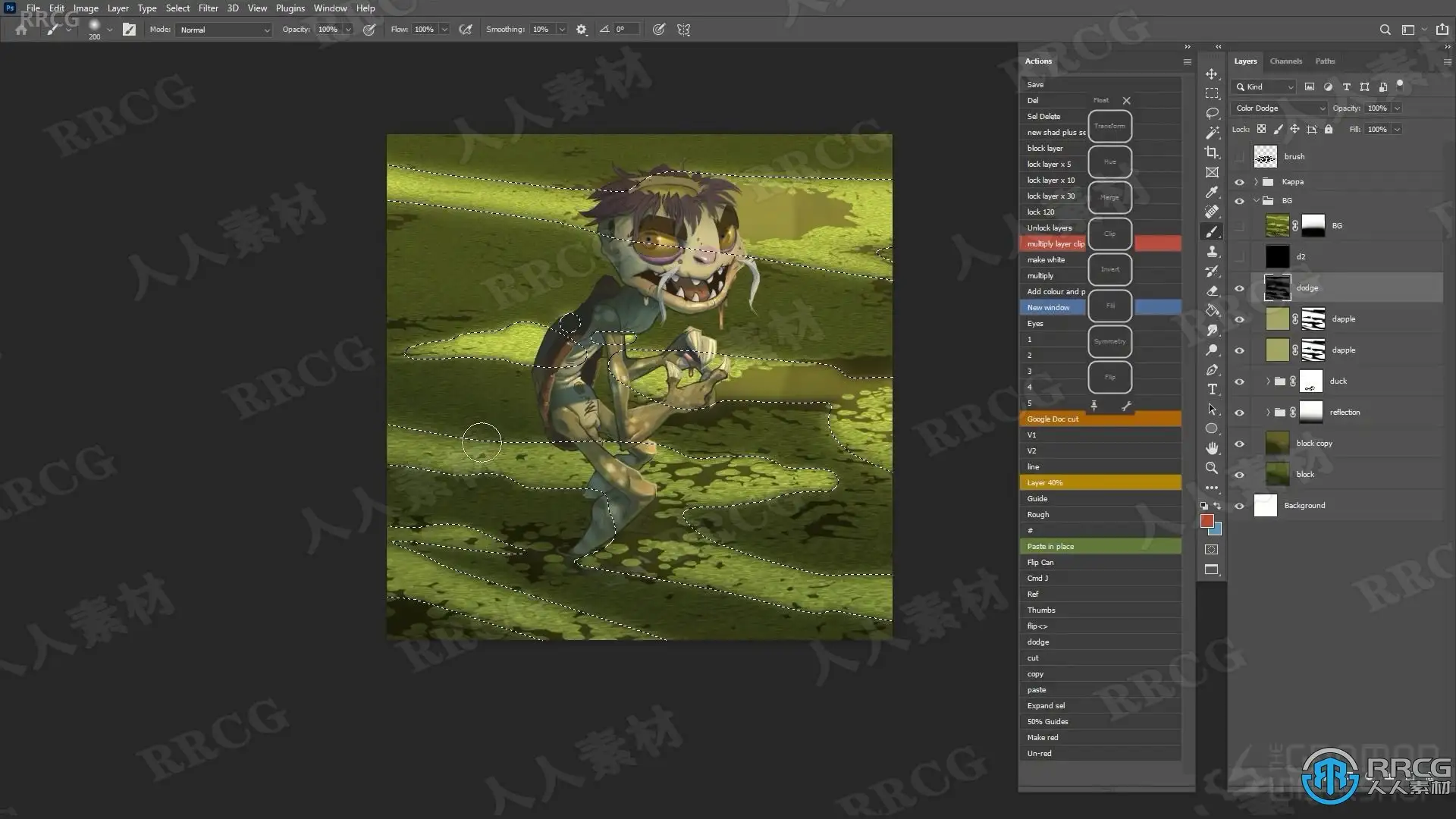
Task: Expand the Kappa layer group
Action: coord(1257,182)
